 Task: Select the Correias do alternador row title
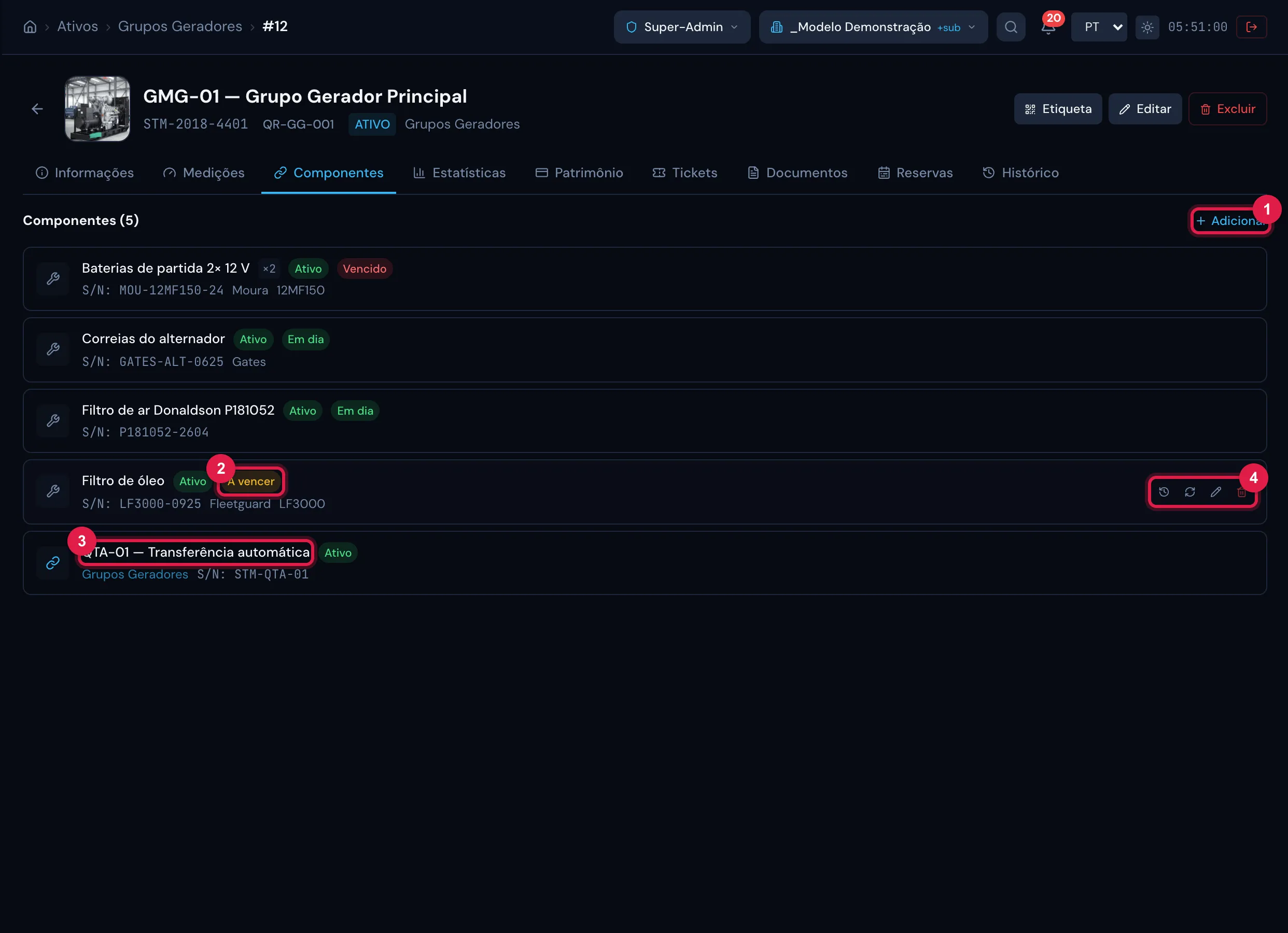point(153,339)
